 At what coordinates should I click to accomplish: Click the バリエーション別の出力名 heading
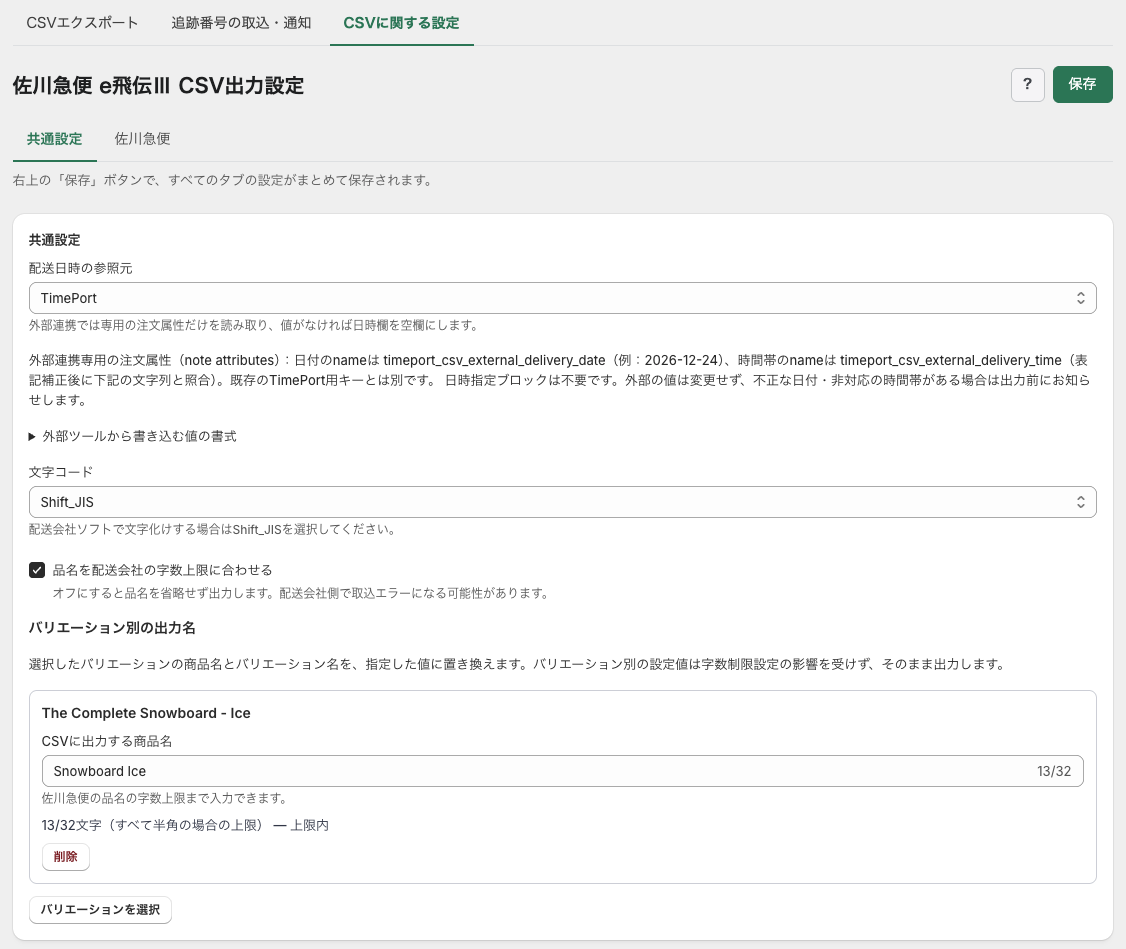(112, 628)
